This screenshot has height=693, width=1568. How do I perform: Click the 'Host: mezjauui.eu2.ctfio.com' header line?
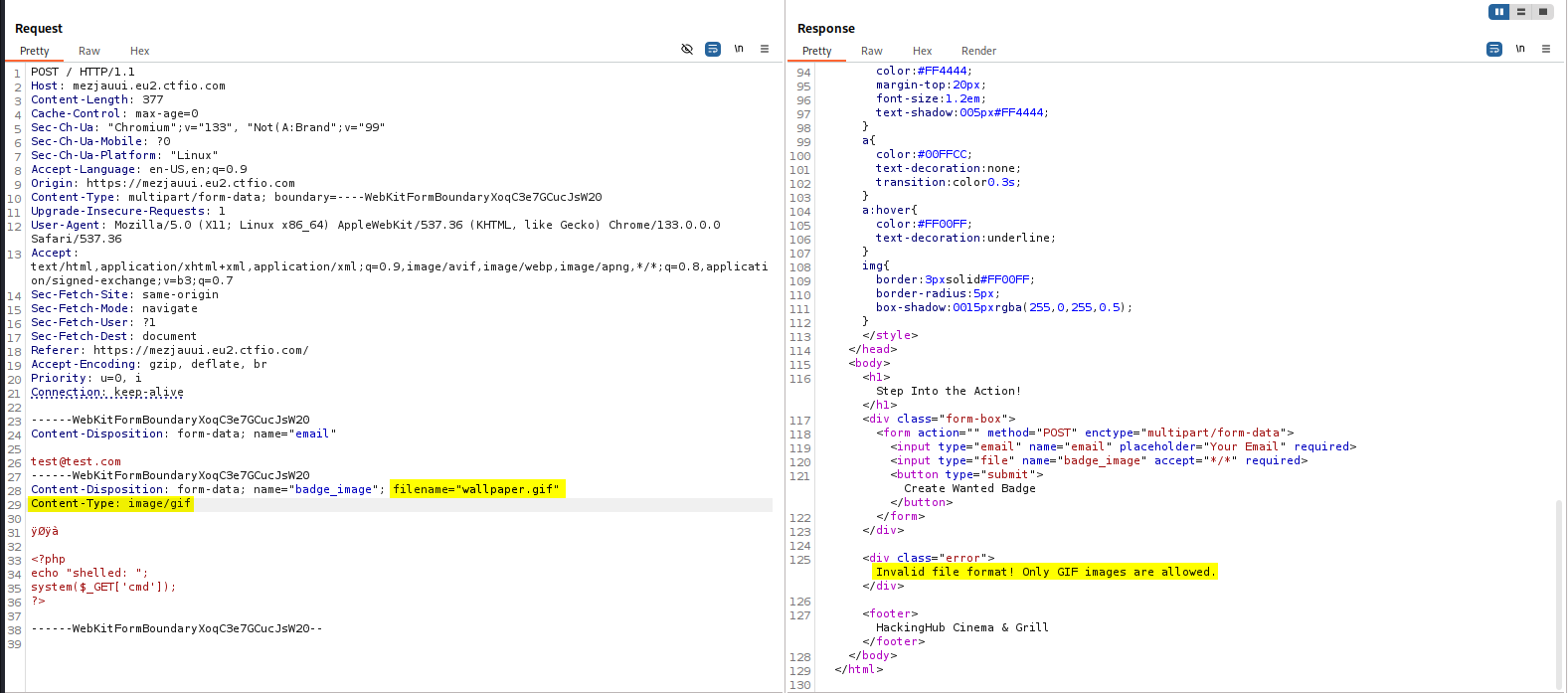click(128, 86)
